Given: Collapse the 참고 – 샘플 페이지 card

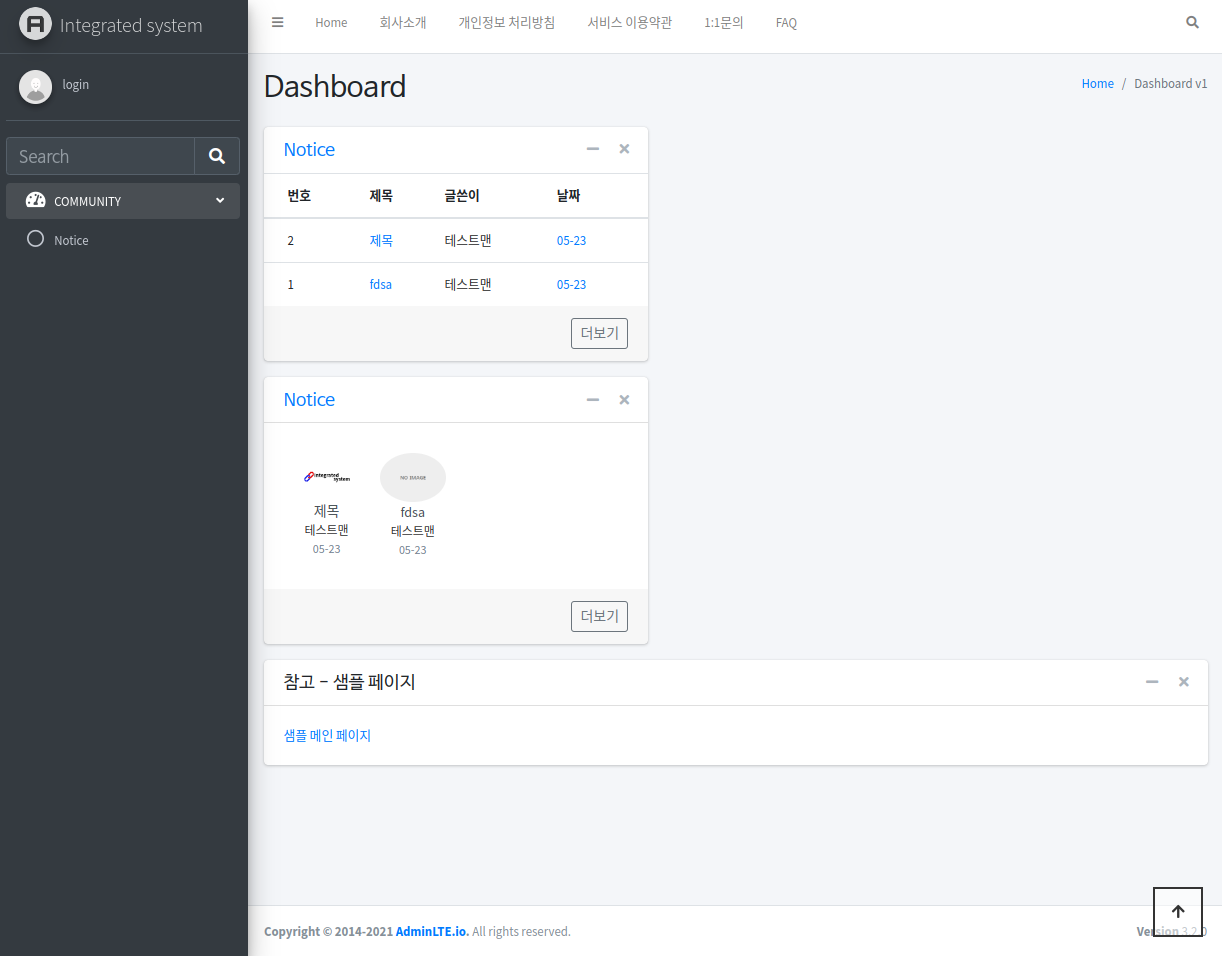Looking at the screenshot, I should [1152, 681].
